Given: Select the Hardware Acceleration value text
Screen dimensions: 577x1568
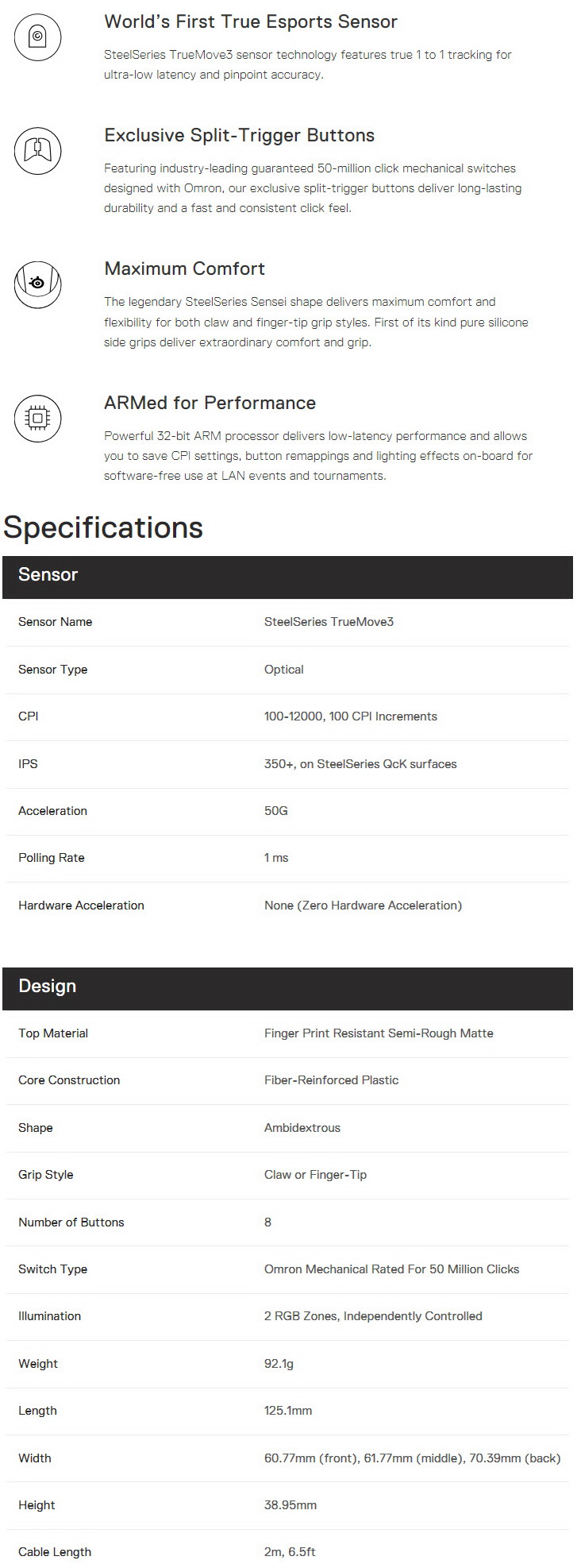Looking at the screenshot, I should pyautogui.click(x=363, y=906).
